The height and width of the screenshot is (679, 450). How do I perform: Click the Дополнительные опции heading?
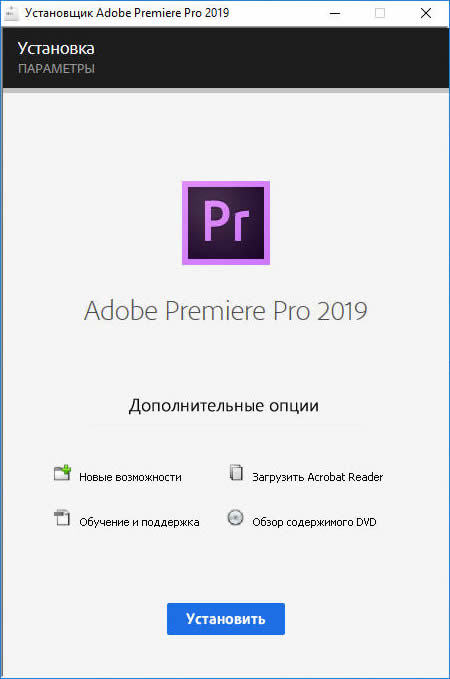223,406
